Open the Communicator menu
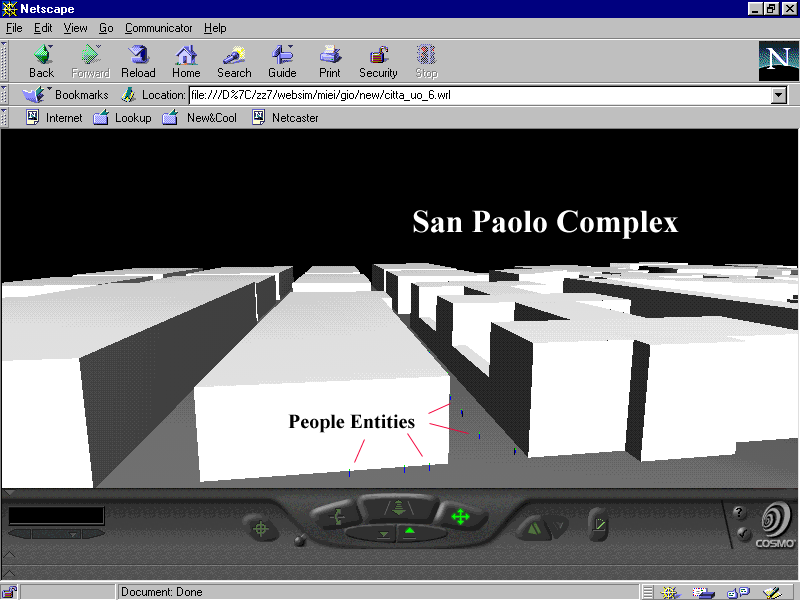The width and height of the screenshot is (800, 600). [x=159, y=28]
